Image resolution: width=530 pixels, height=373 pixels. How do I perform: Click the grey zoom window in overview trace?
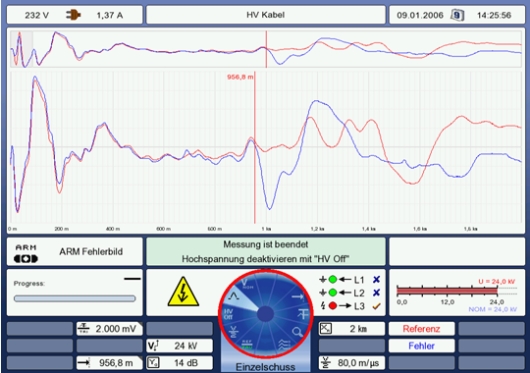point(21,49)
